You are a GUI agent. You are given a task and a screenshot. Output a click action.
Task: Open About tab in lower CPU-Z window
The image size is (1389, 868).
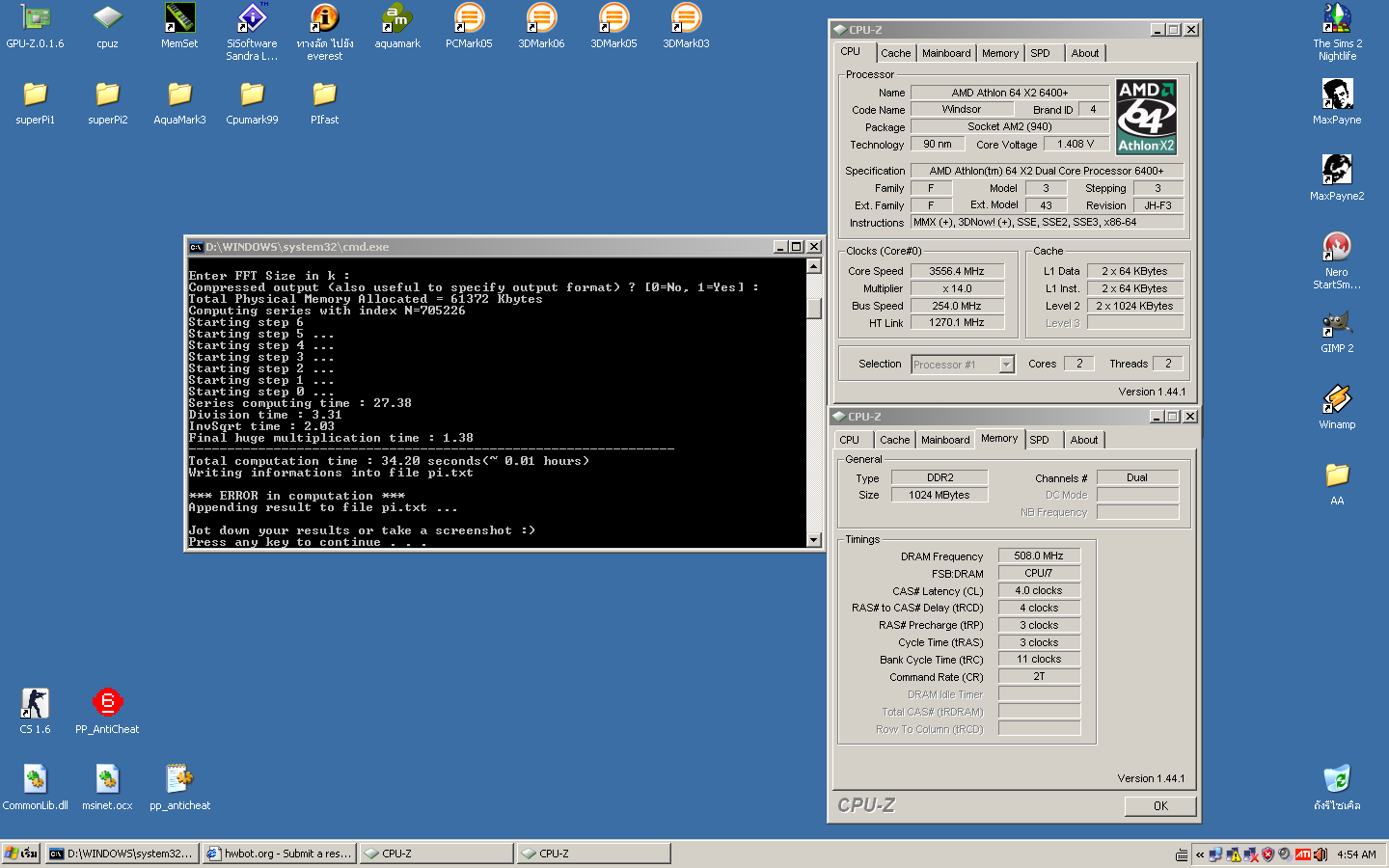1084,440
